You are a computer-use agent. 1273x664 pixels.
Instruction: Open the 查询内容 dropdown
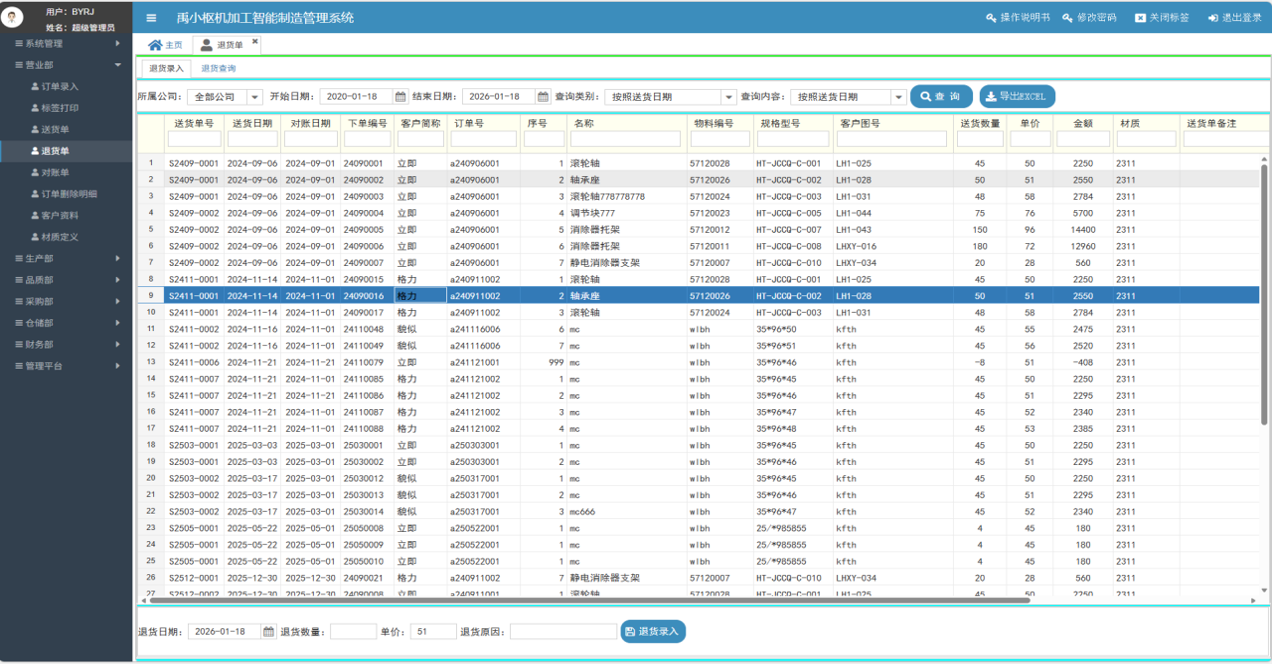[898, 97]
